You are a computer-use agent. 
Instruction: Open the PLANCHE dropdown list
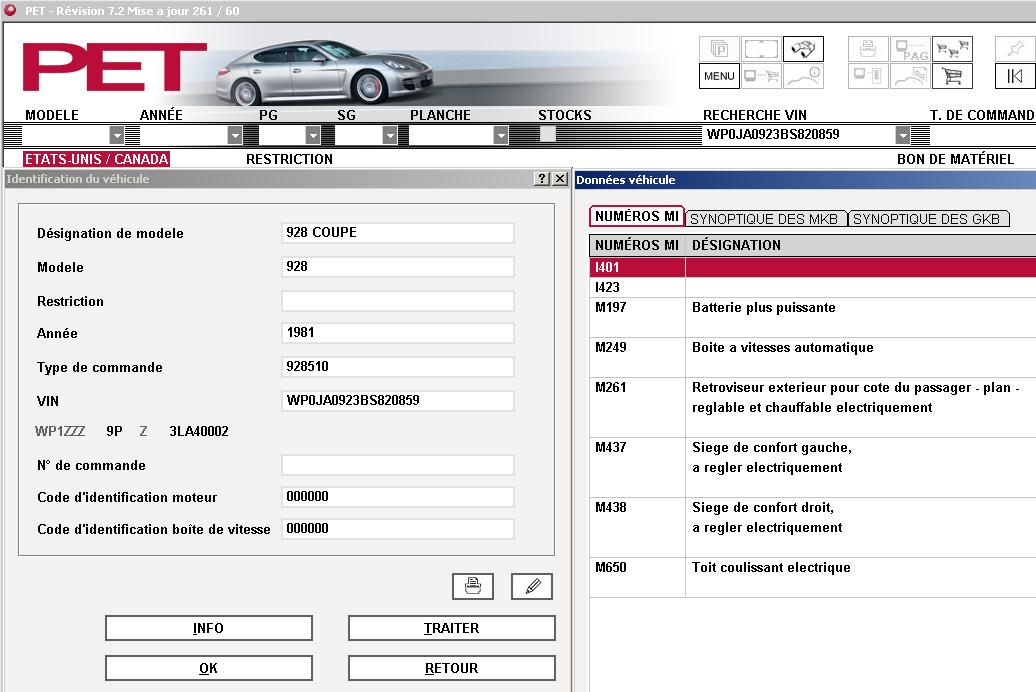[501, 135]
